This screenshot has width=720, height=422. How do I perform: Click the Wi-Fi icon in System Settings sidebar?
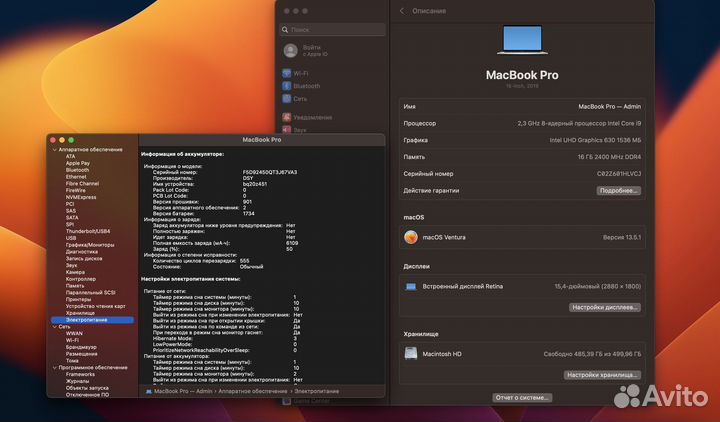coord(287,73)
